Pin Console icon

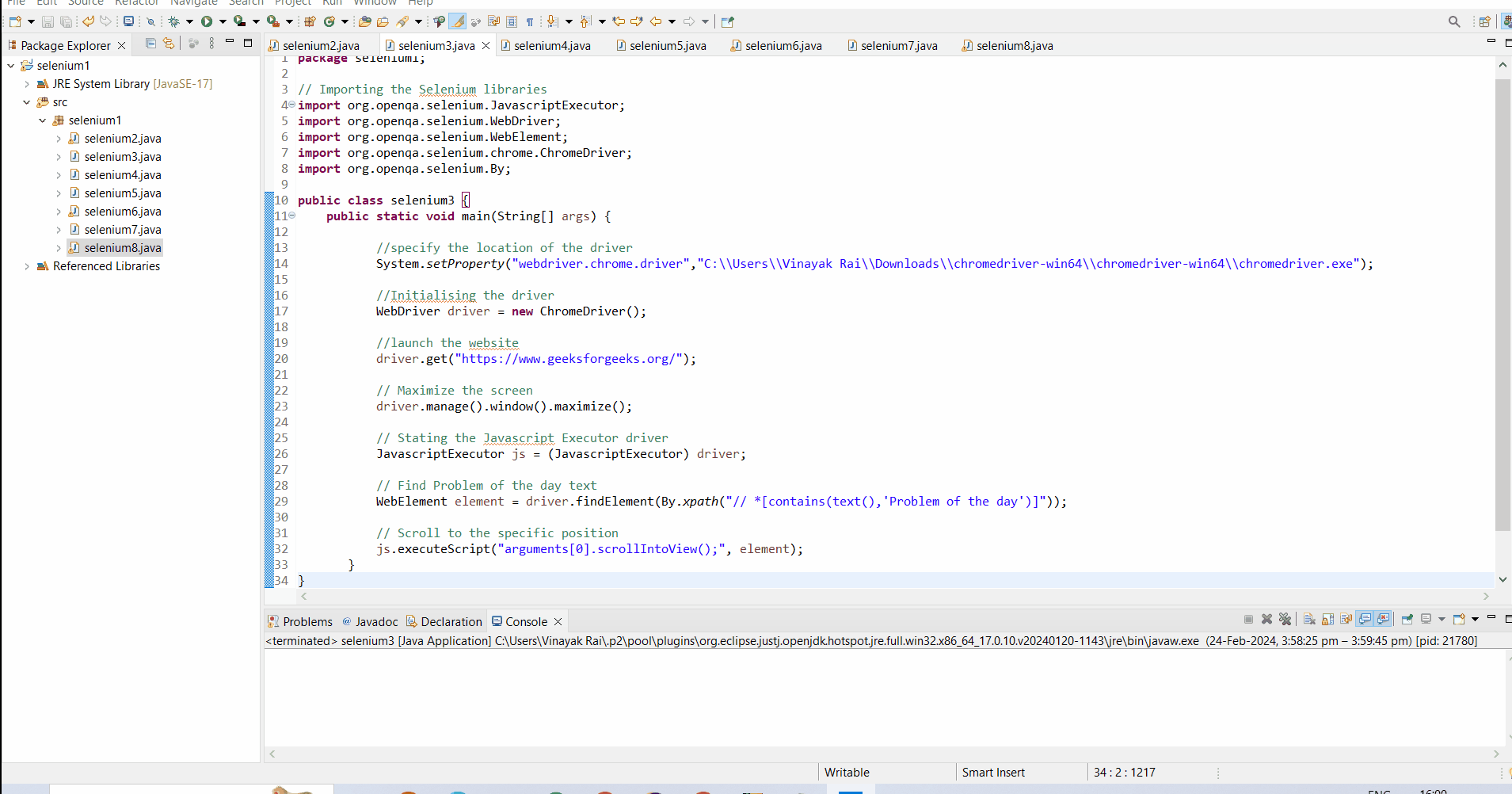tap(1407, 619)
